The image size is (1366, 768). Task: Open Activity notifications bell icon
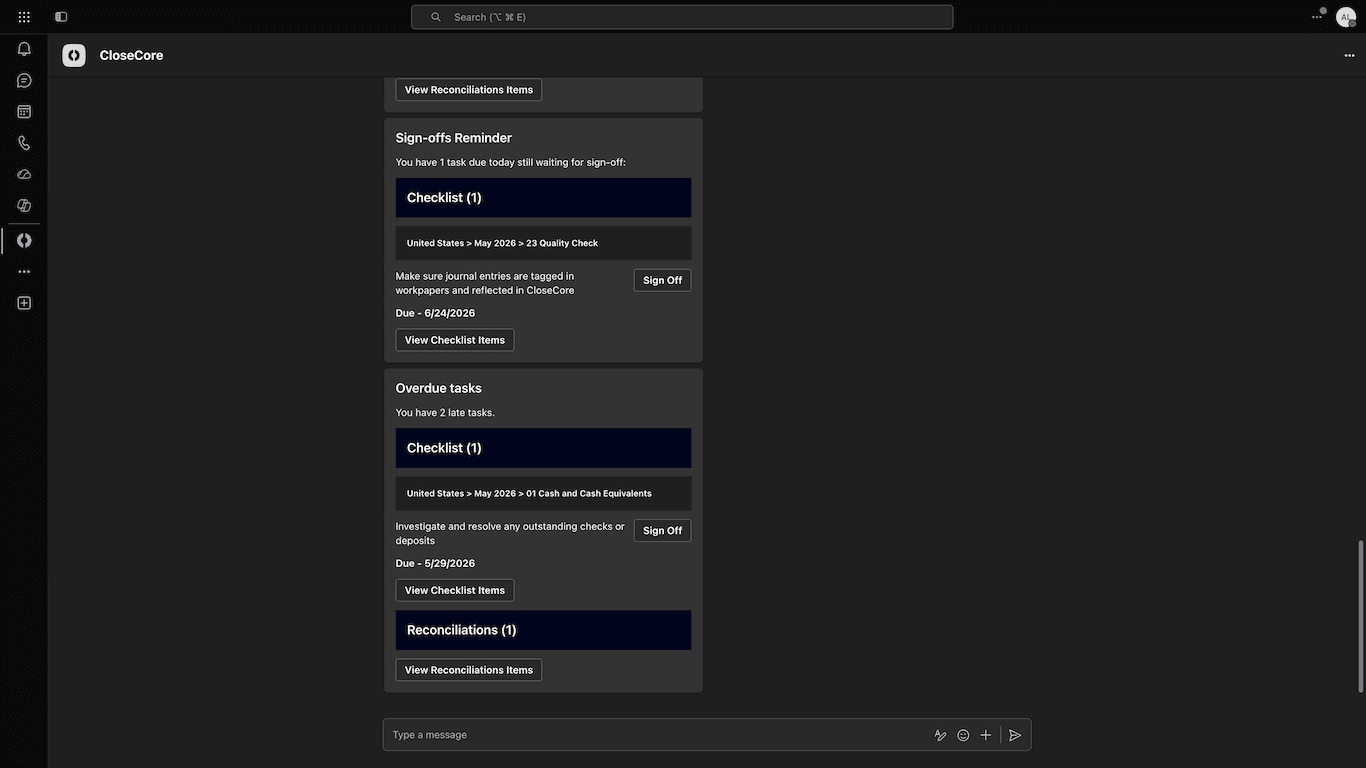[24, 49]
